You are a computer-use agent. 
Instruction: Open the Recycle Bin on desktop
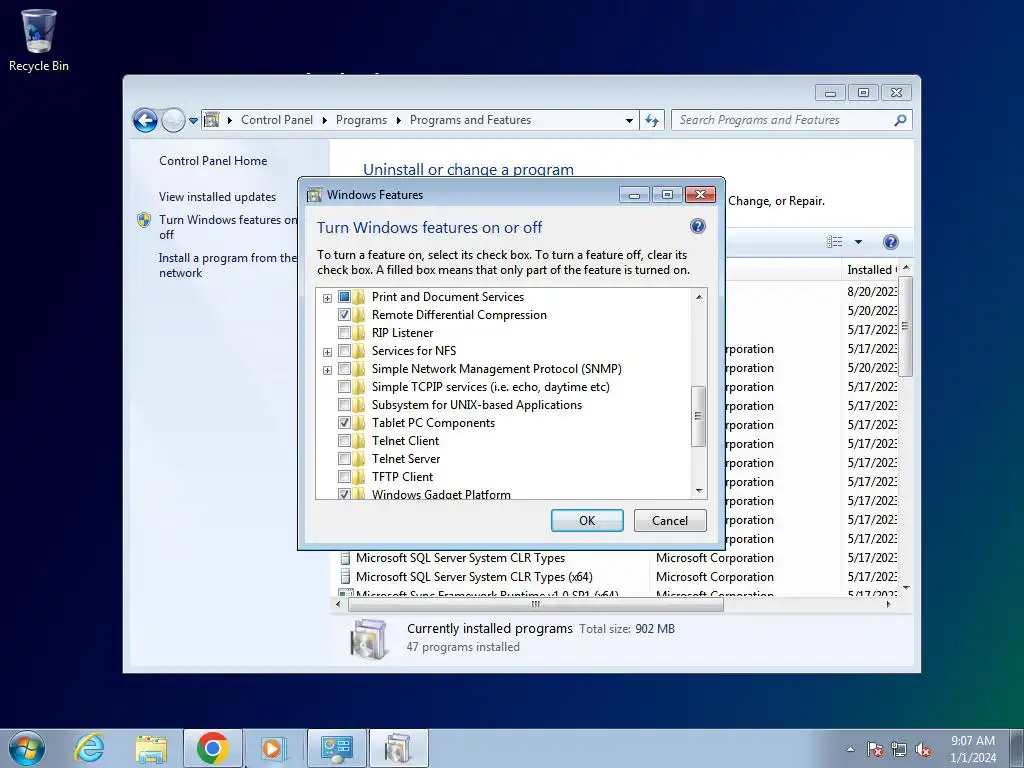(39, 40)
